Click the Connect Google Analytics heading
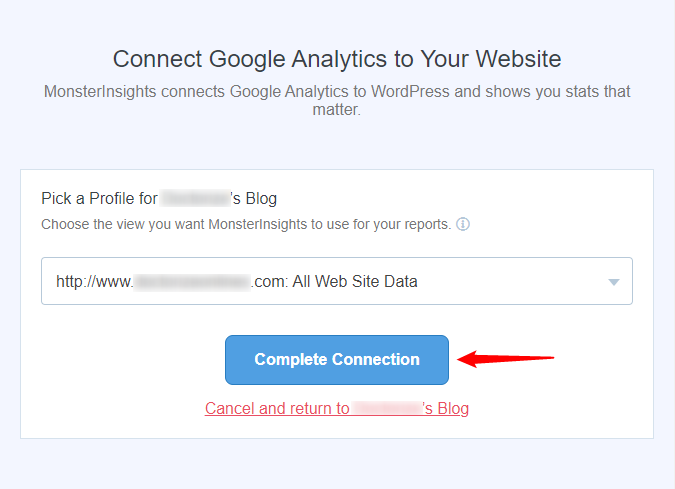This screenshot has width=675, height=489. coord(337,57)
